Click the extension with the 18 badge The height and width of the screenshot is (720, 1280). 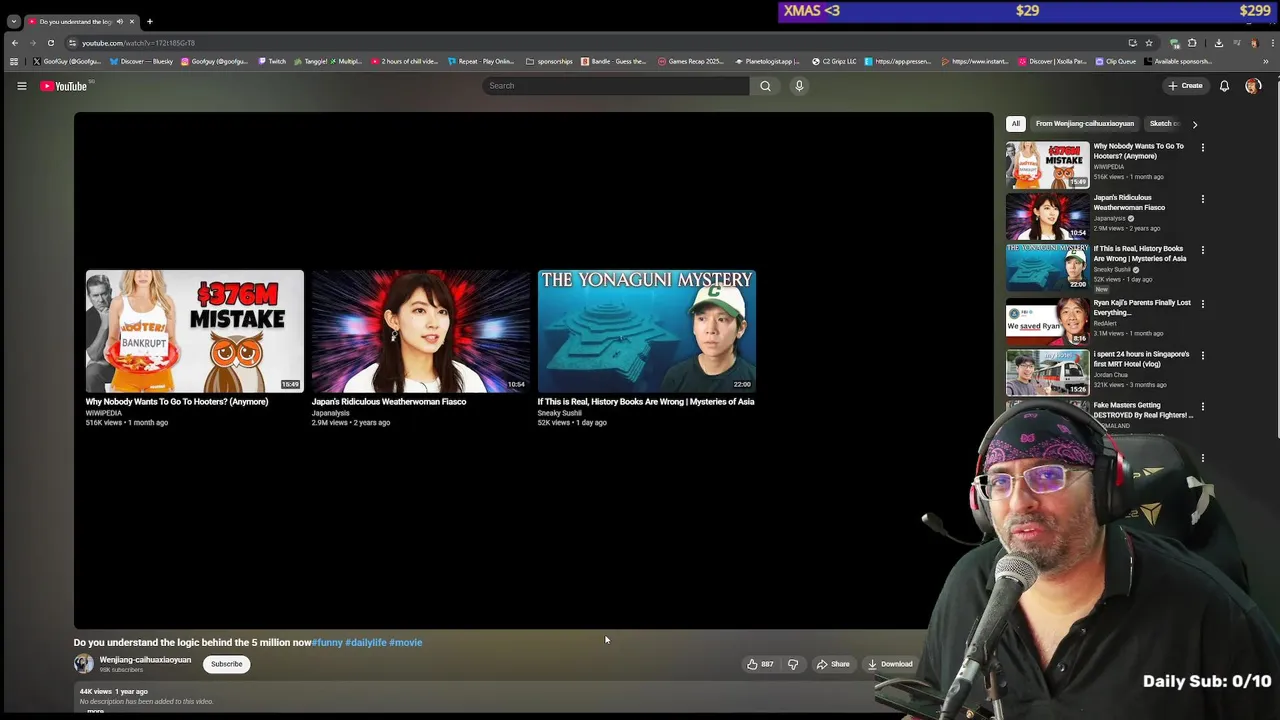(1175, 43)
